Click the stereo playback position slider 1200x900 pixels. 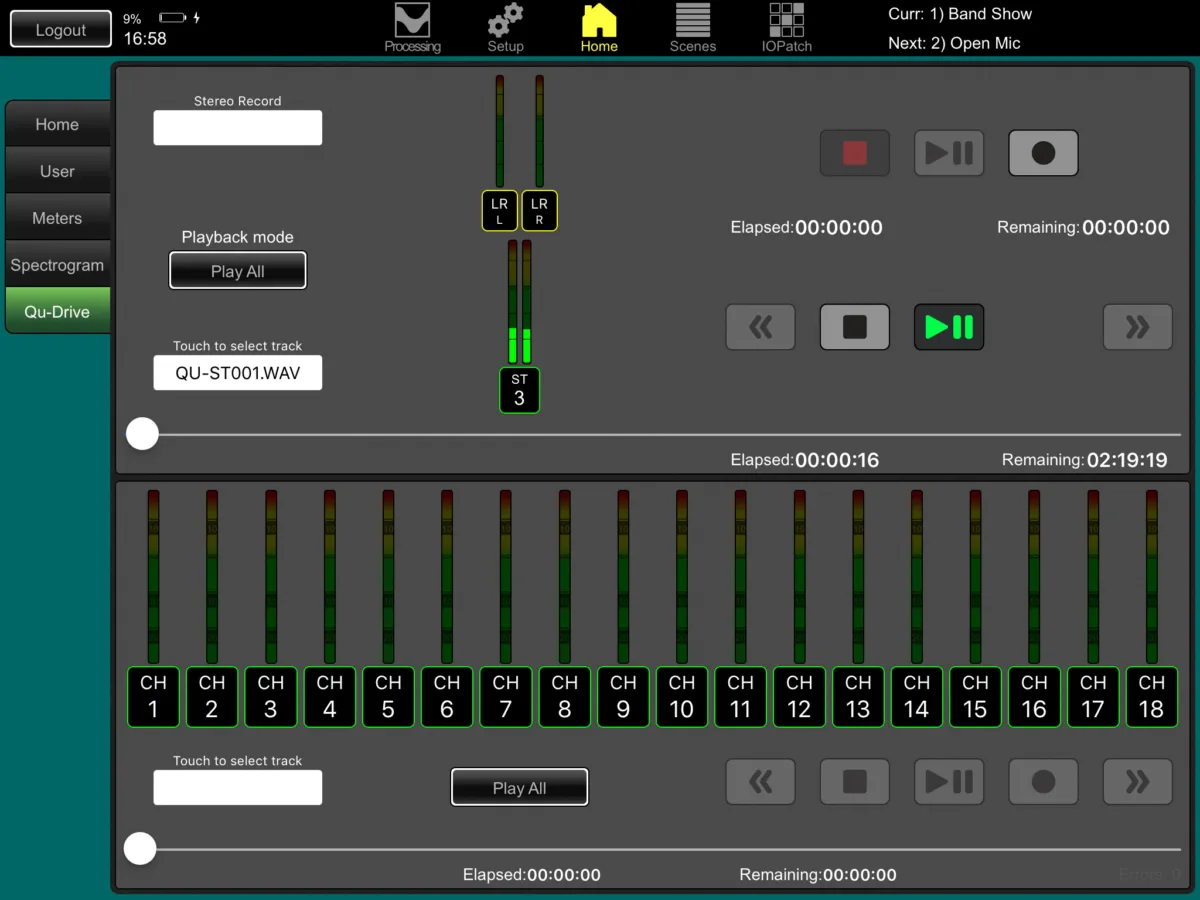tap(652, 435)
